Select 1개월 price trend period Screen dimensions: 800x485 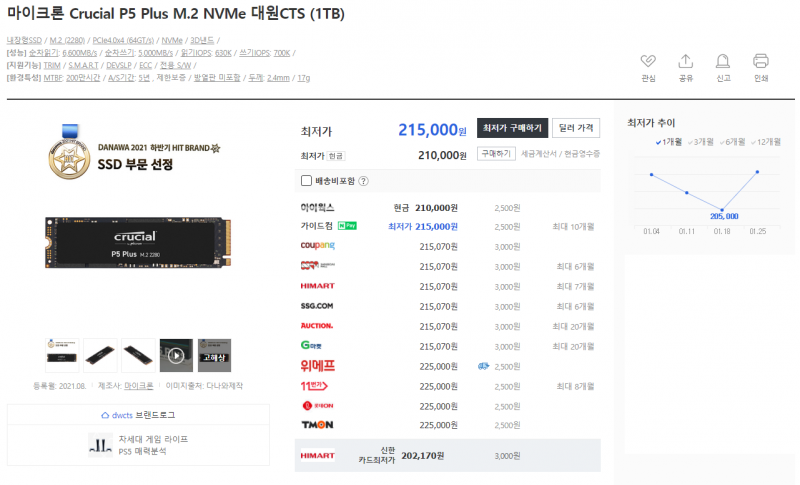coord(669,142)
